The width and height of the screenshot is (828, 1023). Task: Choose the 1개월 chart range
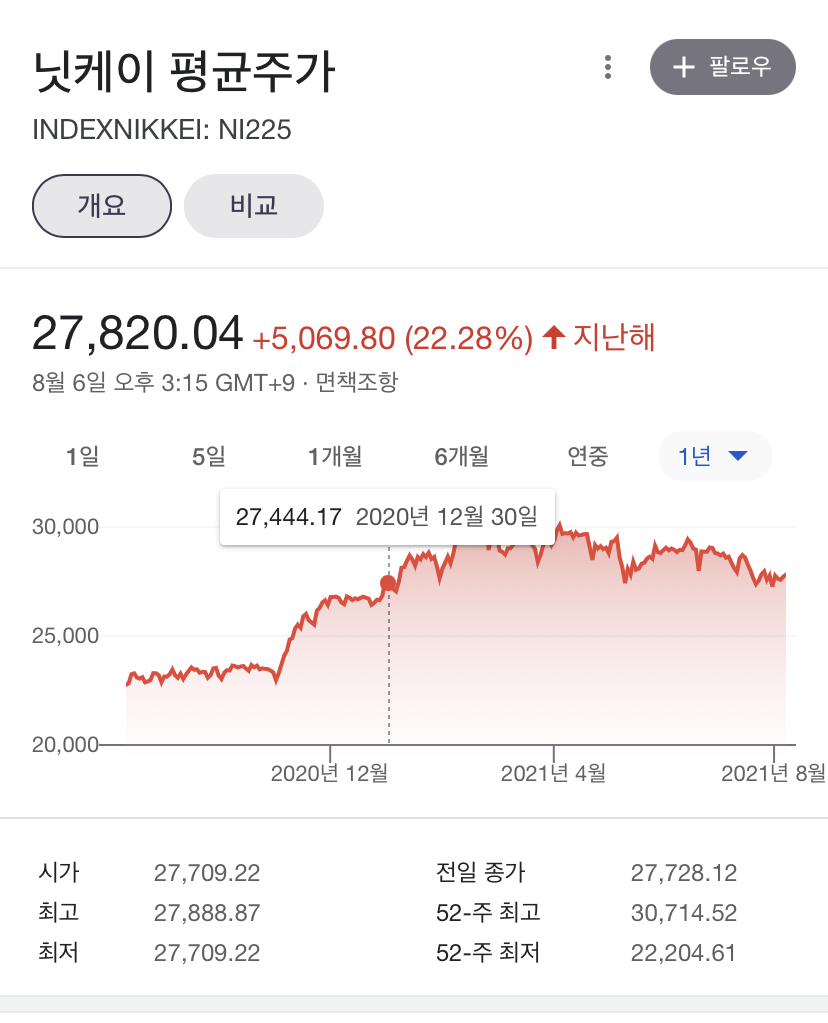[335, 457]
